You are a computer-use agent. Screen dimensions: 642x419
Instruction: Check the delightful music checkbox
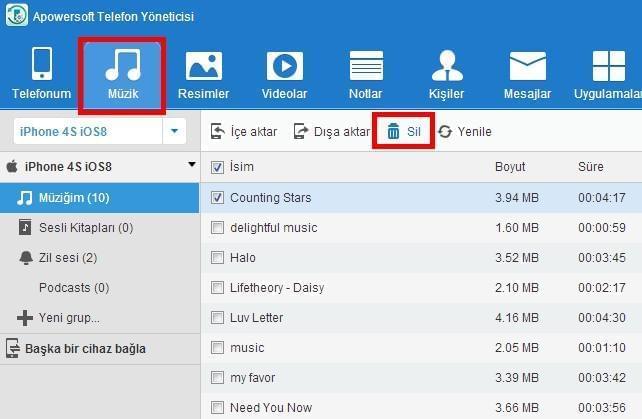coord(217,227)
